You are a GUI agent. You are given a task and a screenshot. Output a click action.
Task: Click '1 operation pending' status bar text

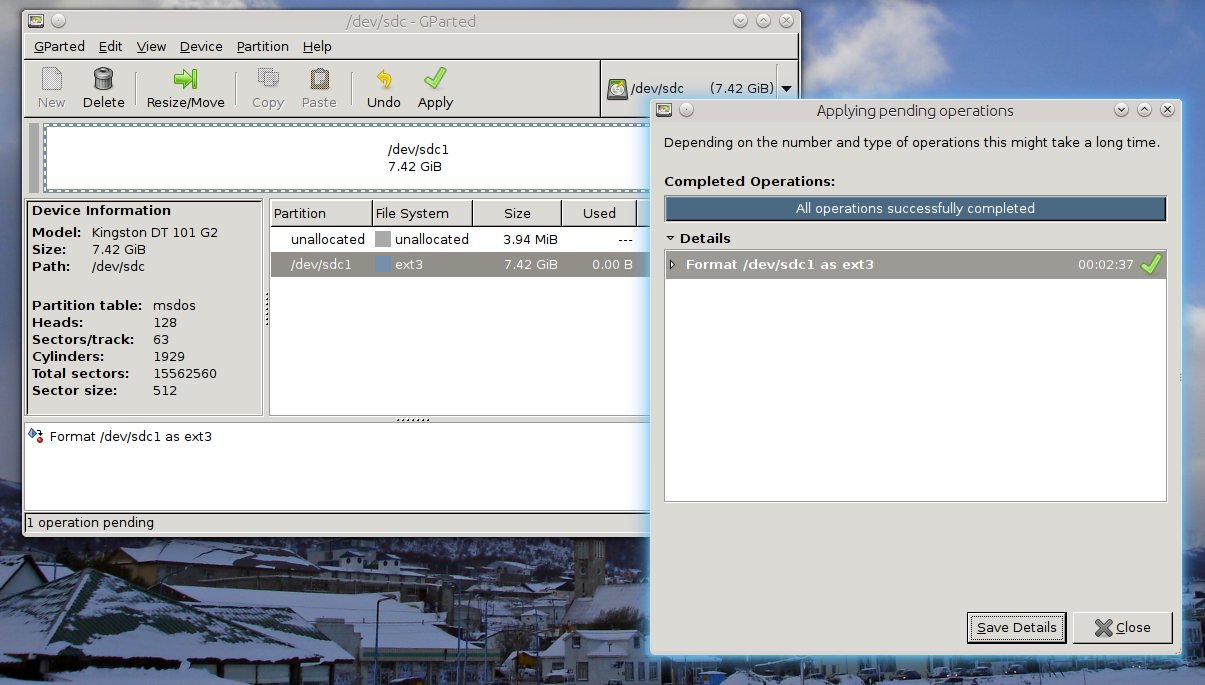[x=90, y=522]
